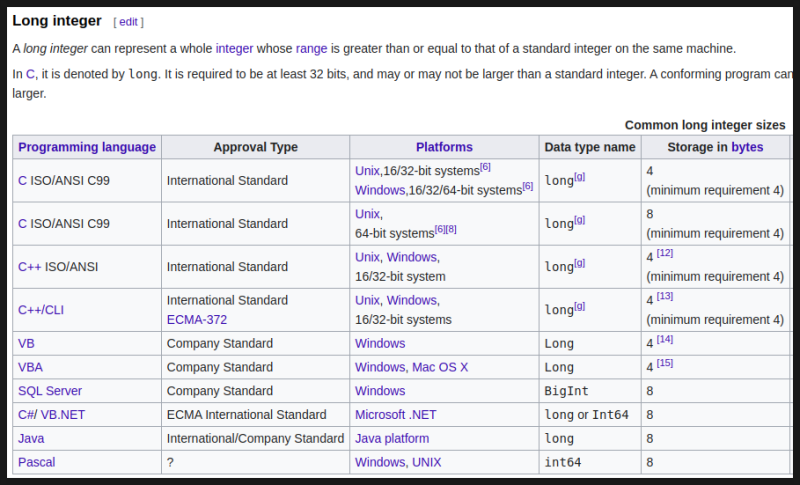Screen dimensions: 800x485
Task: Open the Pascal language link
Action: click(x=37, y=462)
